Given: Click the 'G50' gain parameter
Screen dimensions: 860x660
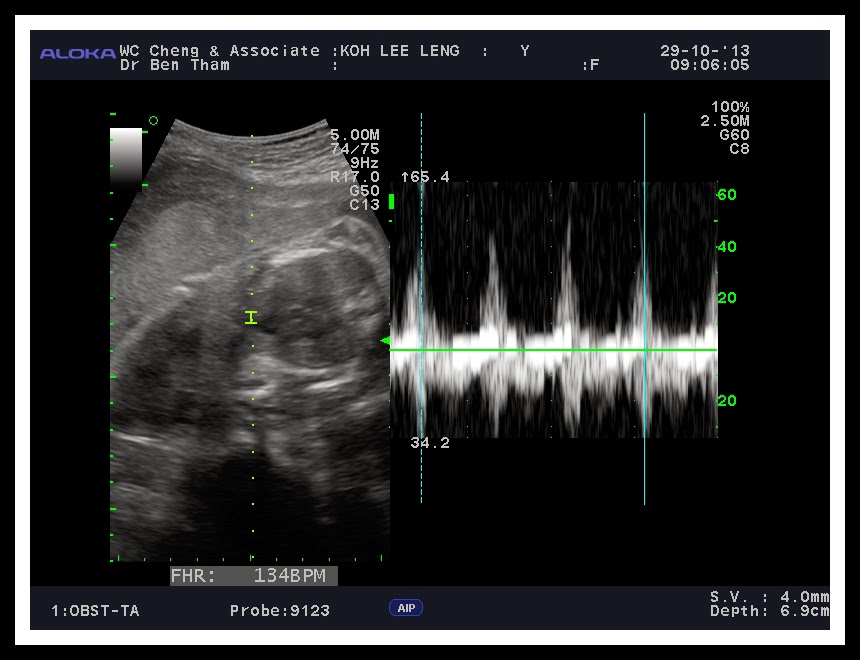Looking at the screenshot, I should (364, 191).
